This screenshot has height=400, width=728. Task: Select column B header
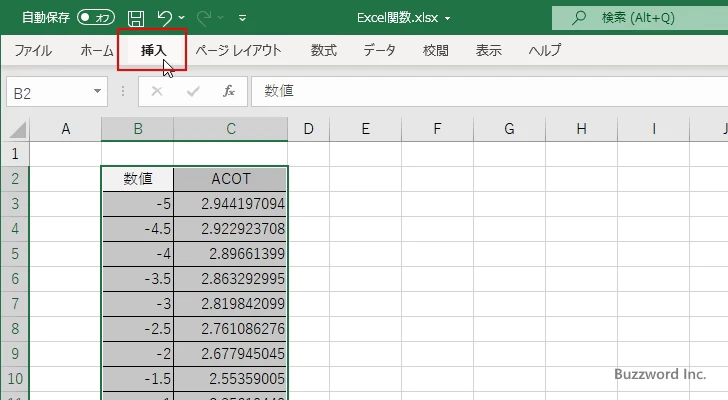click(137, 129)
